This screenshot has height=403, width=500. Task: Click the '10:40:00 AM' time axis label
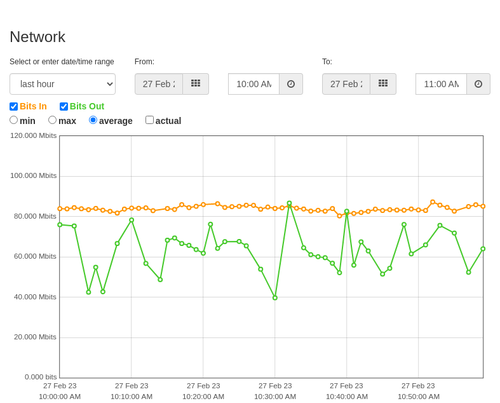tap(347, 397)
